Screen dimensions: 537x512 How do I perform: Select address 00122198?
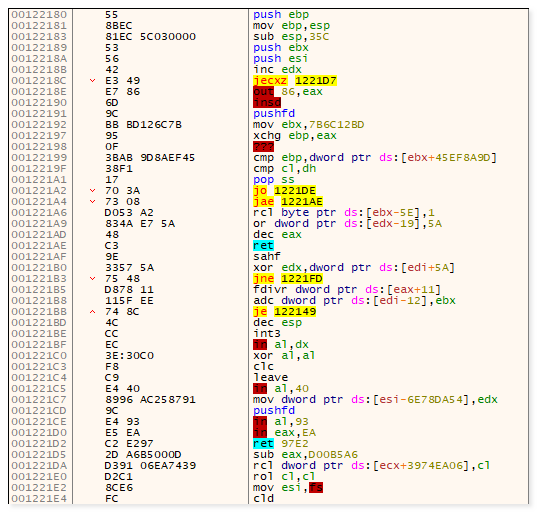point(39,147)
